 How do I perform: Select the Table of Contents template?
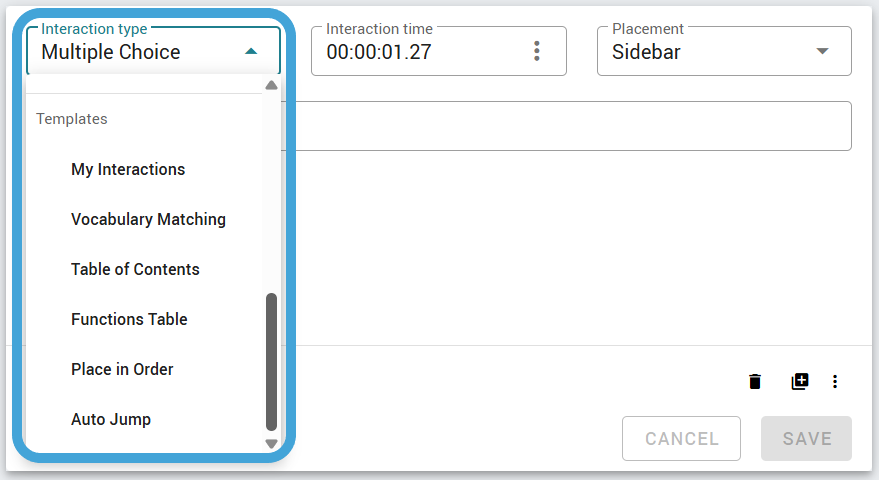click(135, 269)
